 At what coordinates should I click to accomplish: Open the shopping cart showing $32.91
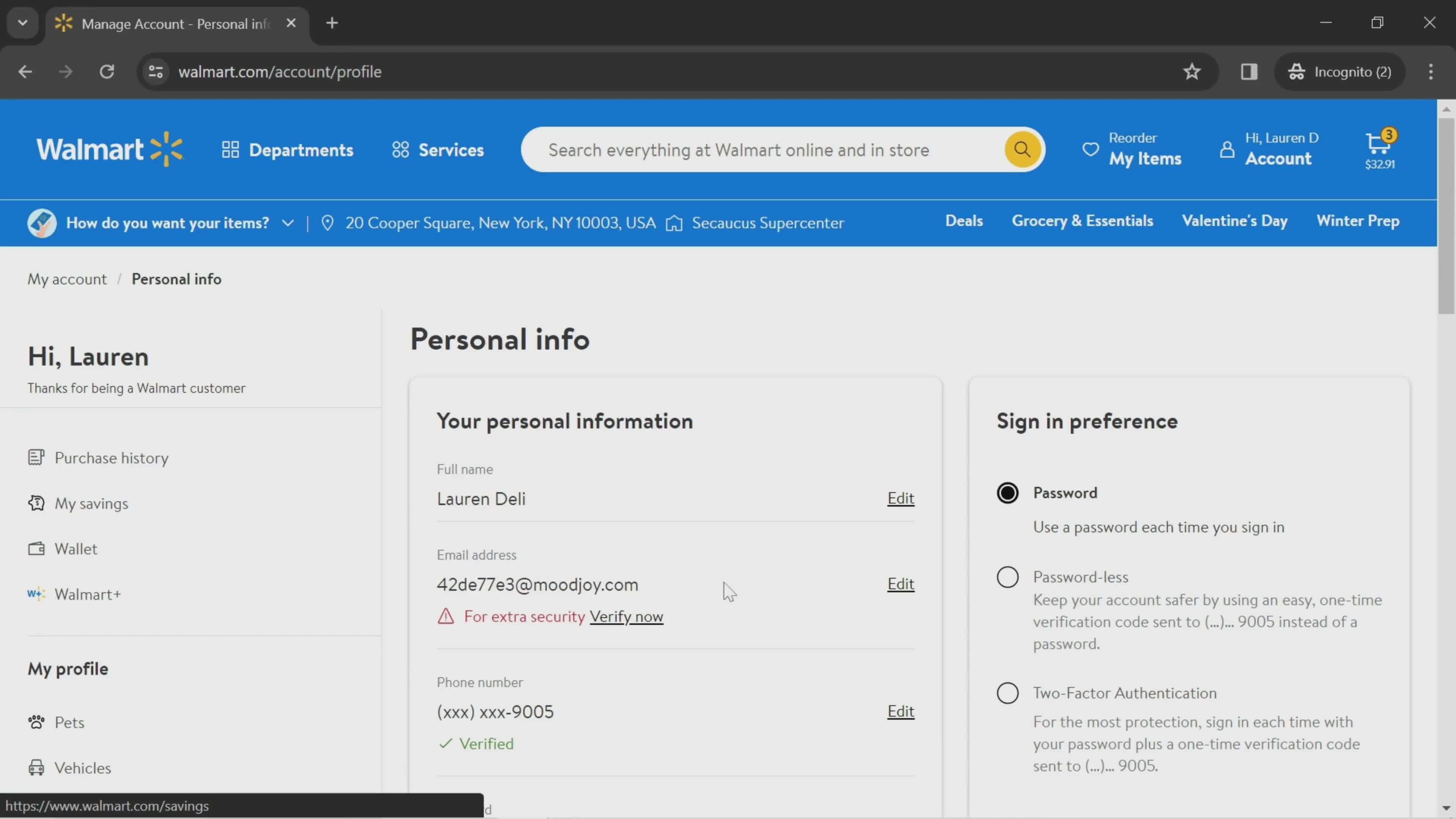(x=1380, y=149)
